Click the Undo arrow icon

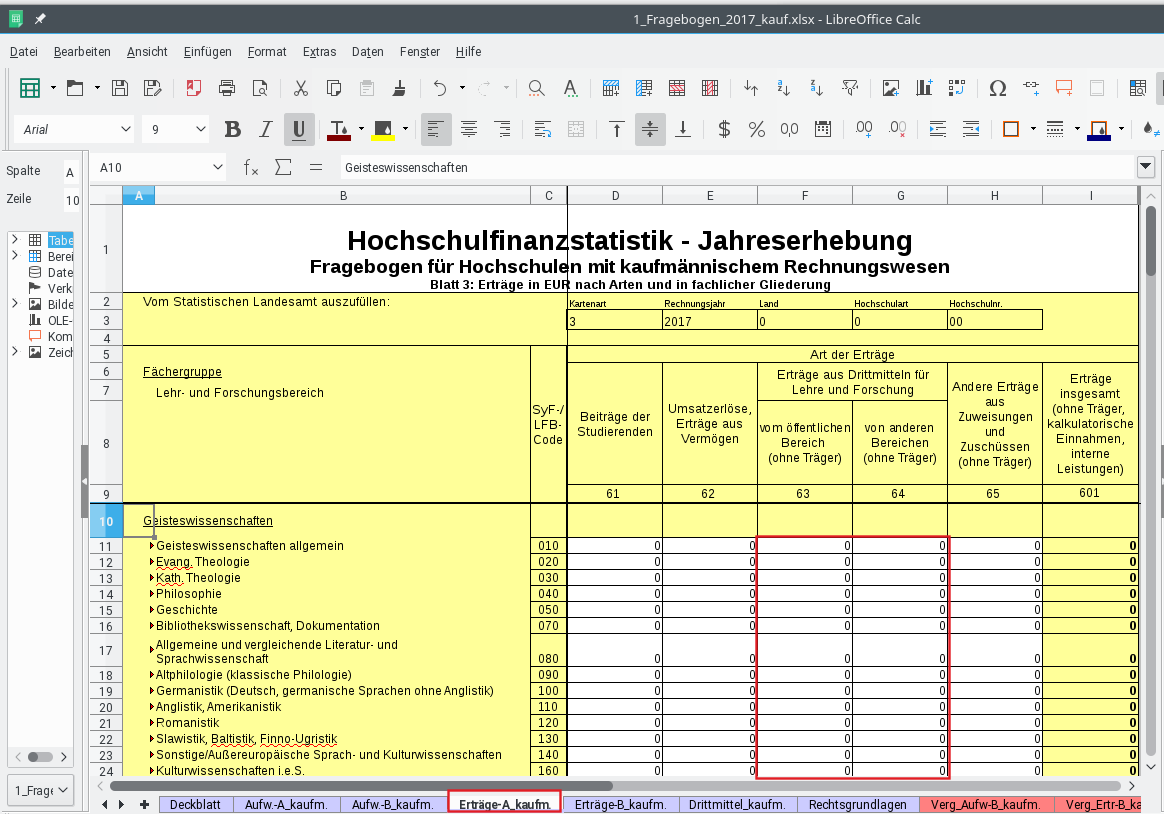click(440, 88)
